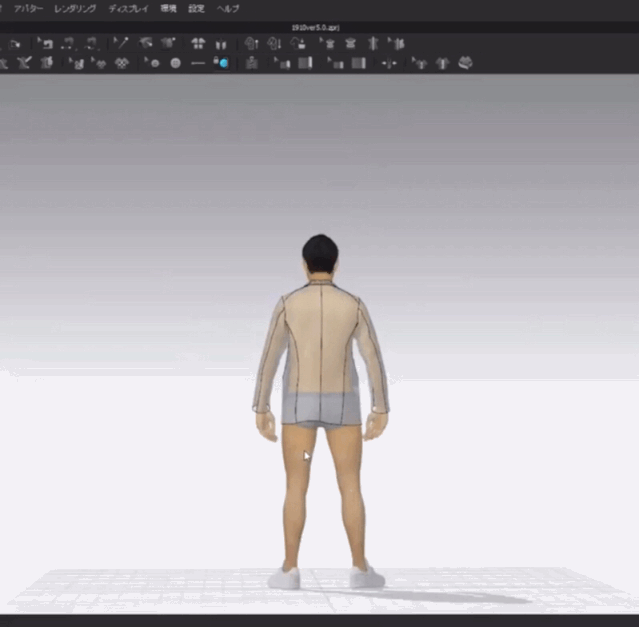Click the garment with up arrow icon
The height and width of the screenshot is (627, 639).
pos(251,43)
